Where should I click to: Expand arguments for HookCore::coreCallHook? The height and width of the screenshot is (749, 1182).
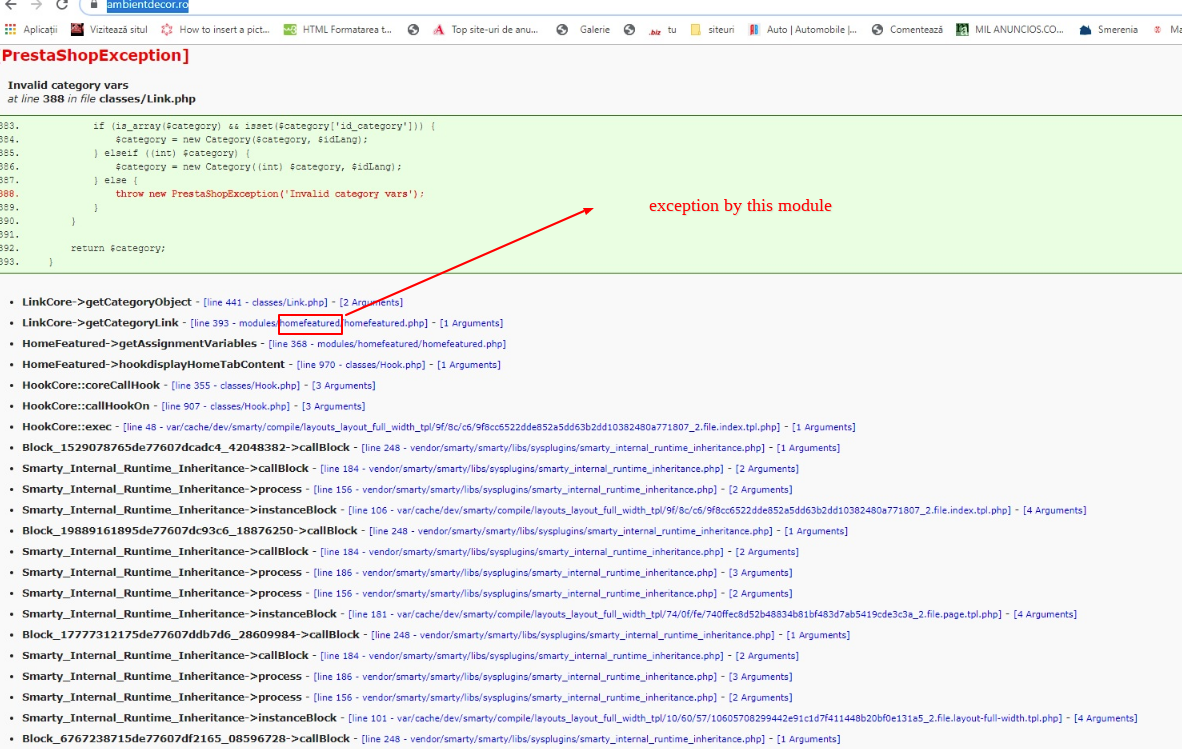344,386
